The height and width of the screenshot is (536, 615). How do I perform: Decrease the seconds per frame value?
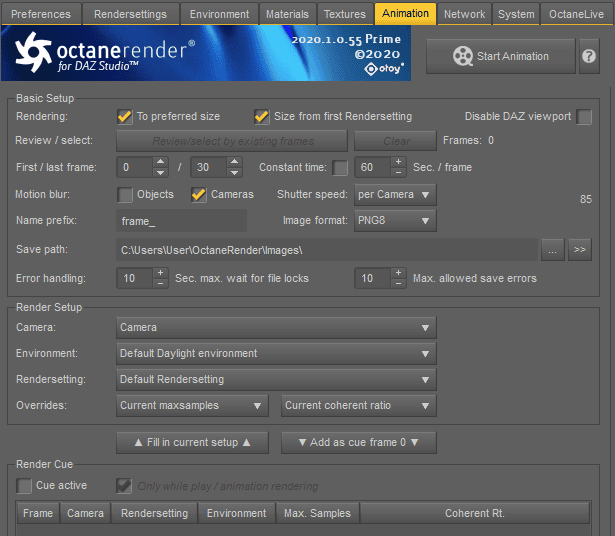tap(397, 172)
